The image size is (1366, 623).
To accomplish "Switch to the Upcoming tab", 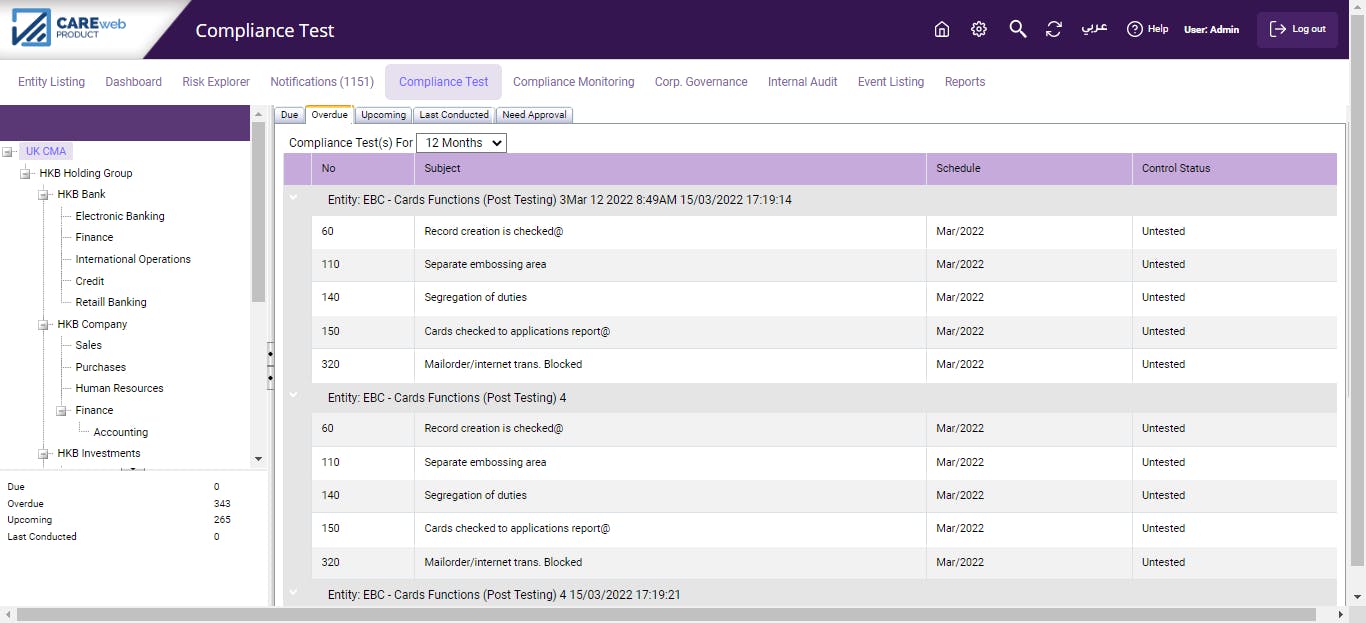I will click(383, 115).
